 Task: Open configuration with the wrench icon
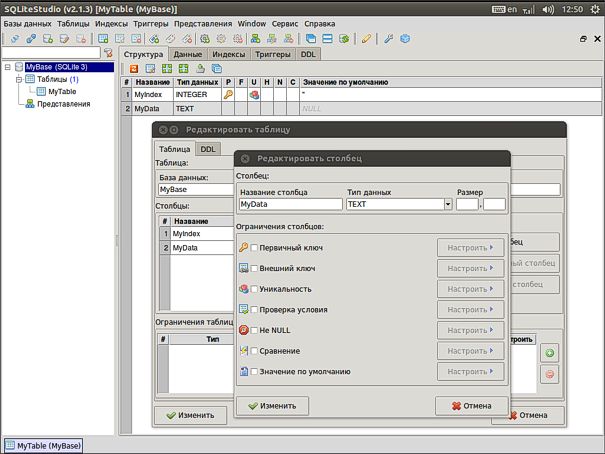coord(388,39)
